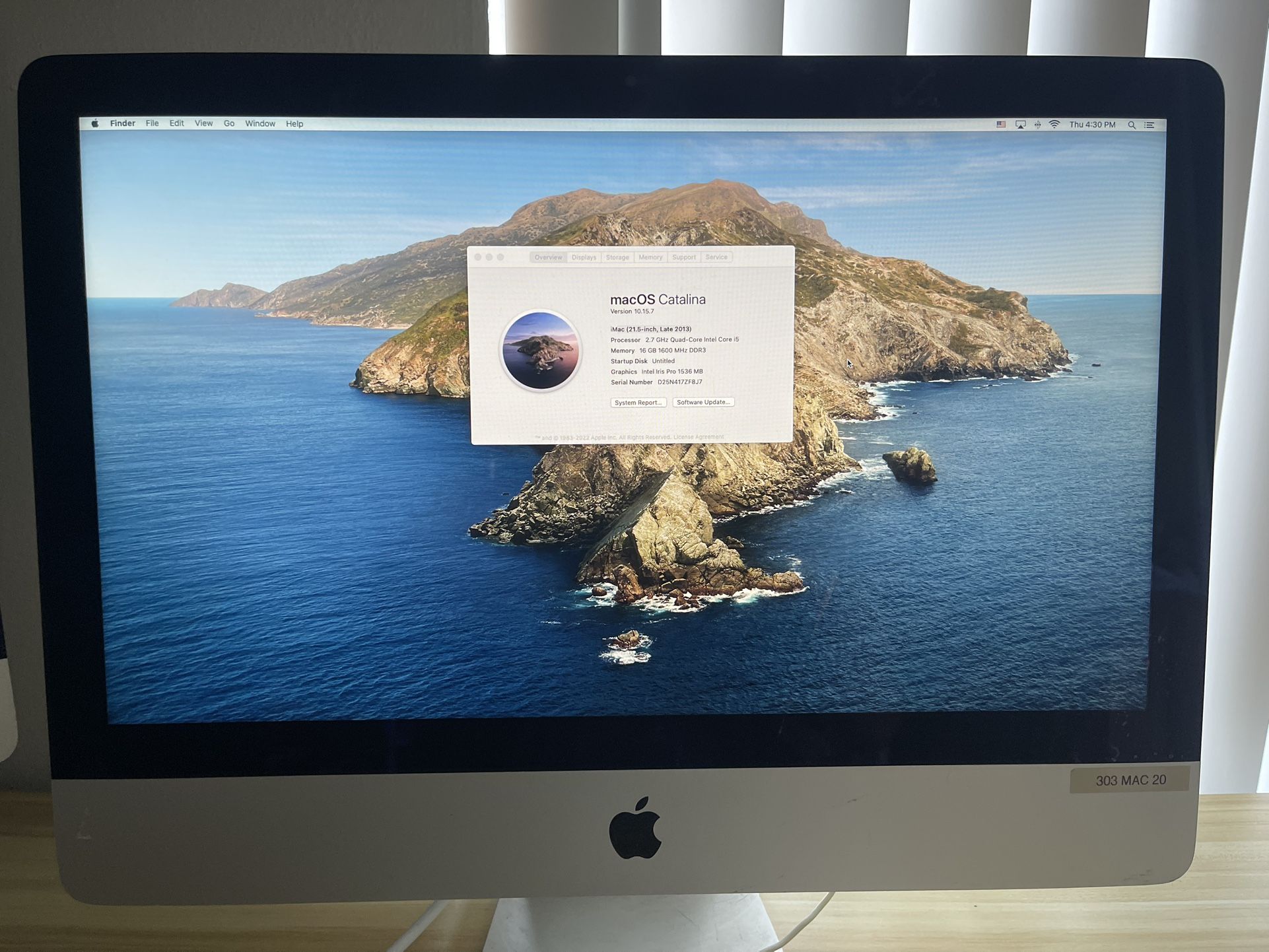Click the Software Update... button
Viewport: 1269px width, 952px height.
704,402
